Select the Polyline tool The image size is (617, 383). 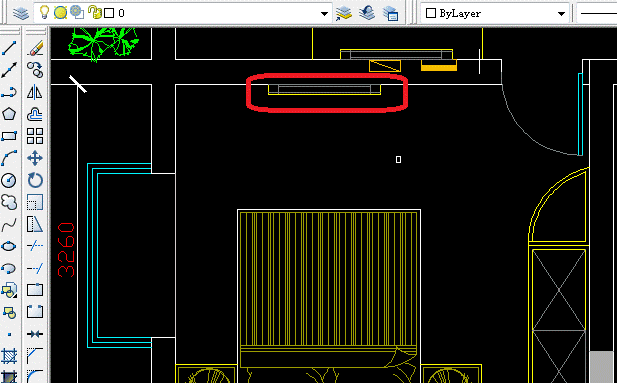pyautogui.click(x=9, y=92)
